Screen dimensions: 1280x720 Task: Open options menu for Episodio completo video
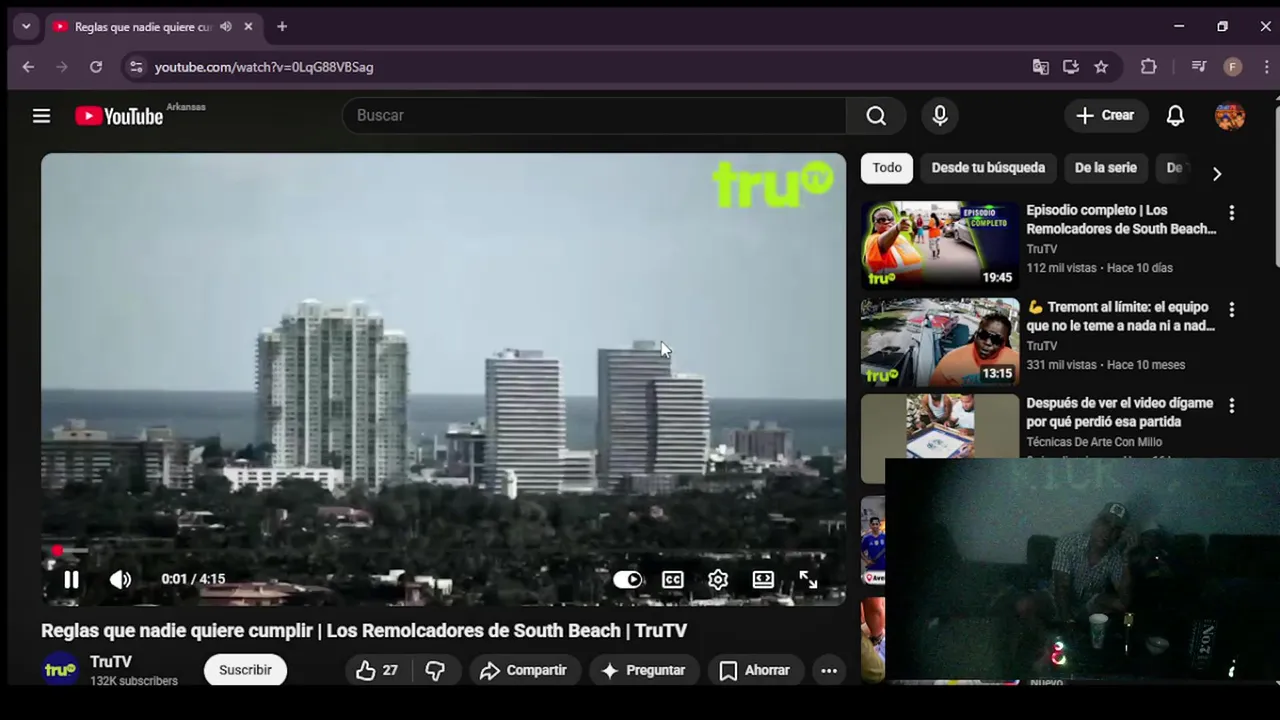pos(1232,213)
